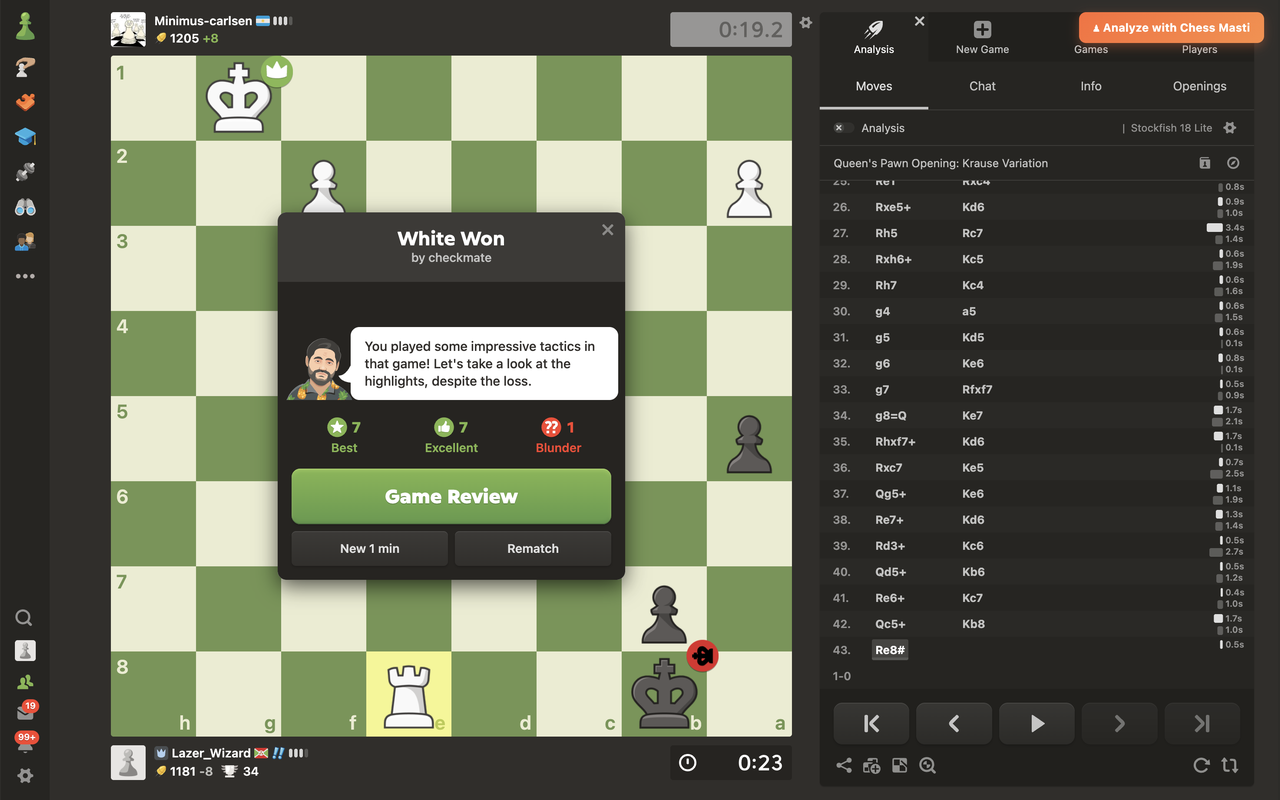Open the Chess.com home pawn logo

point(25,27)
